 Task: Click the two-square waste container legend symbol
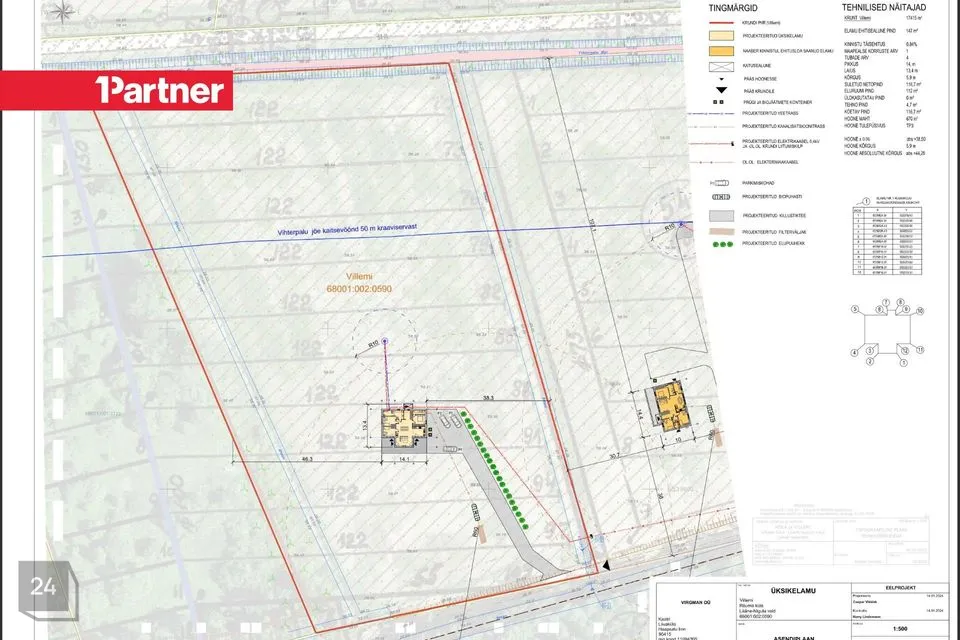(719, 102)
